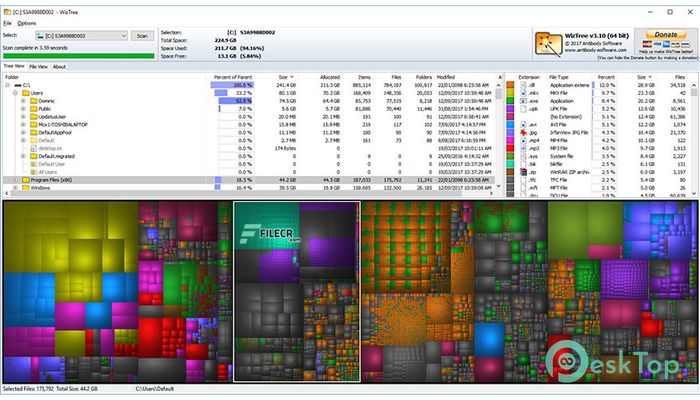The width and height of the screenshot is (700, 400).
Task: Click the '28.9 GB' extension size cell
Action: [646, 85]
